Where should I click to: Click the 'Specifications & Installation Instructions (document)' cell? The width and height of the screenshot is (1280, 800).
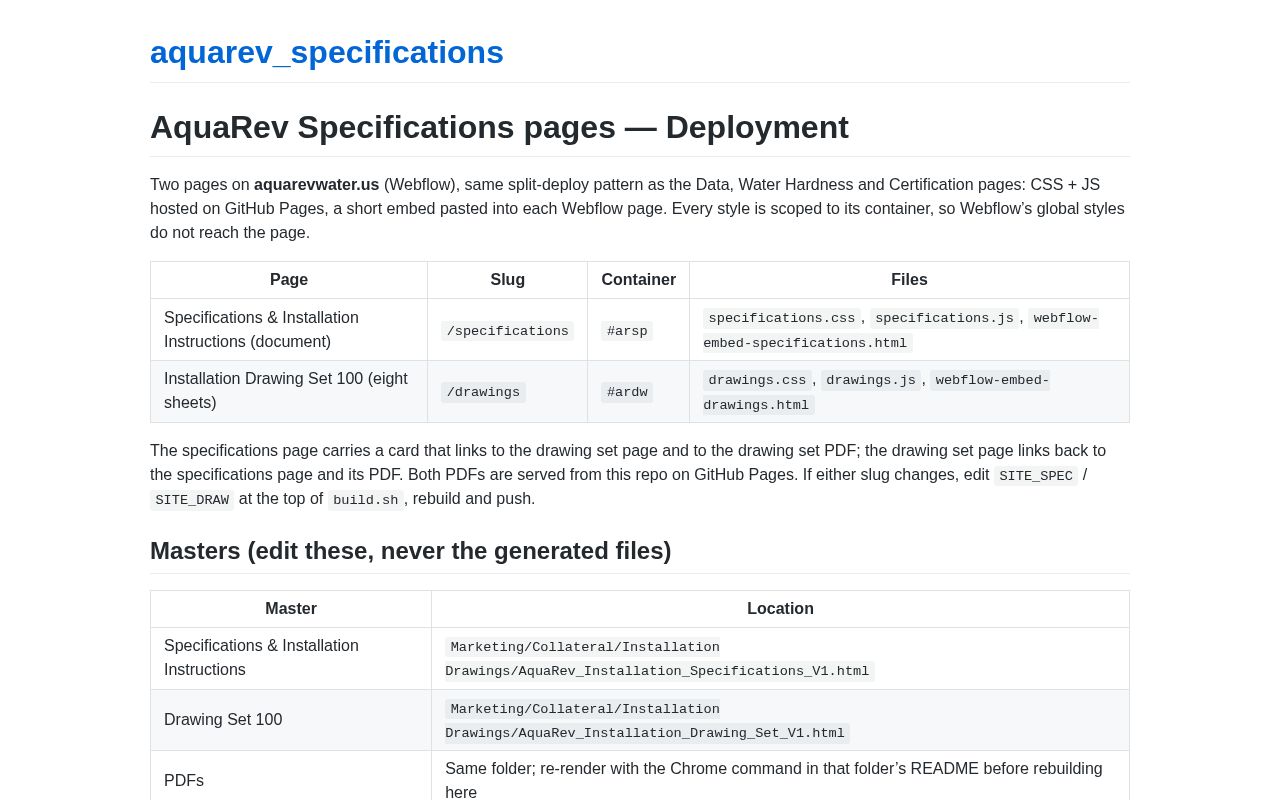pyautogui.click(x=289, y=330)
